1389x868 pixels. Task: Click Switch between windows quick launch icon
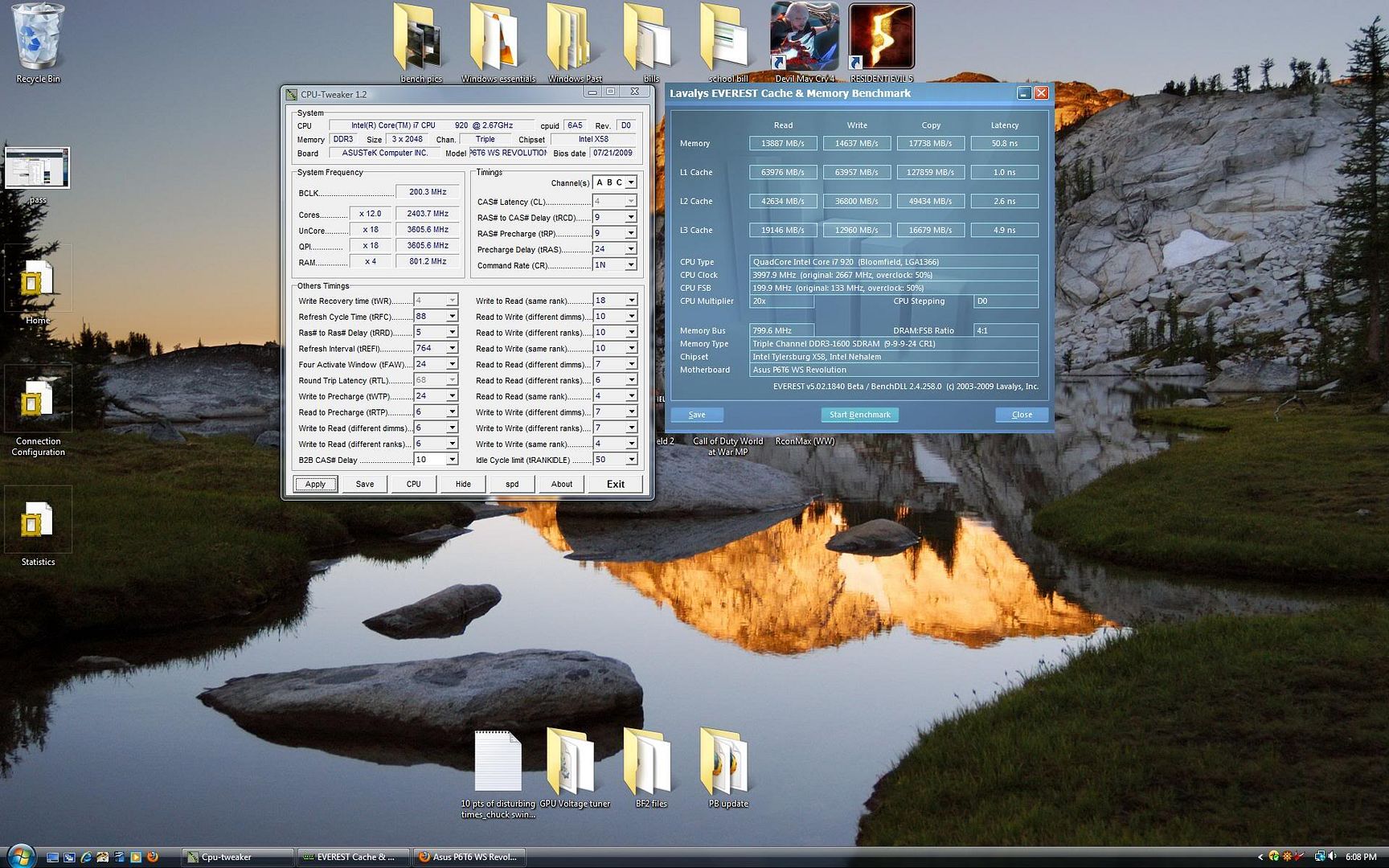(69, 858)
